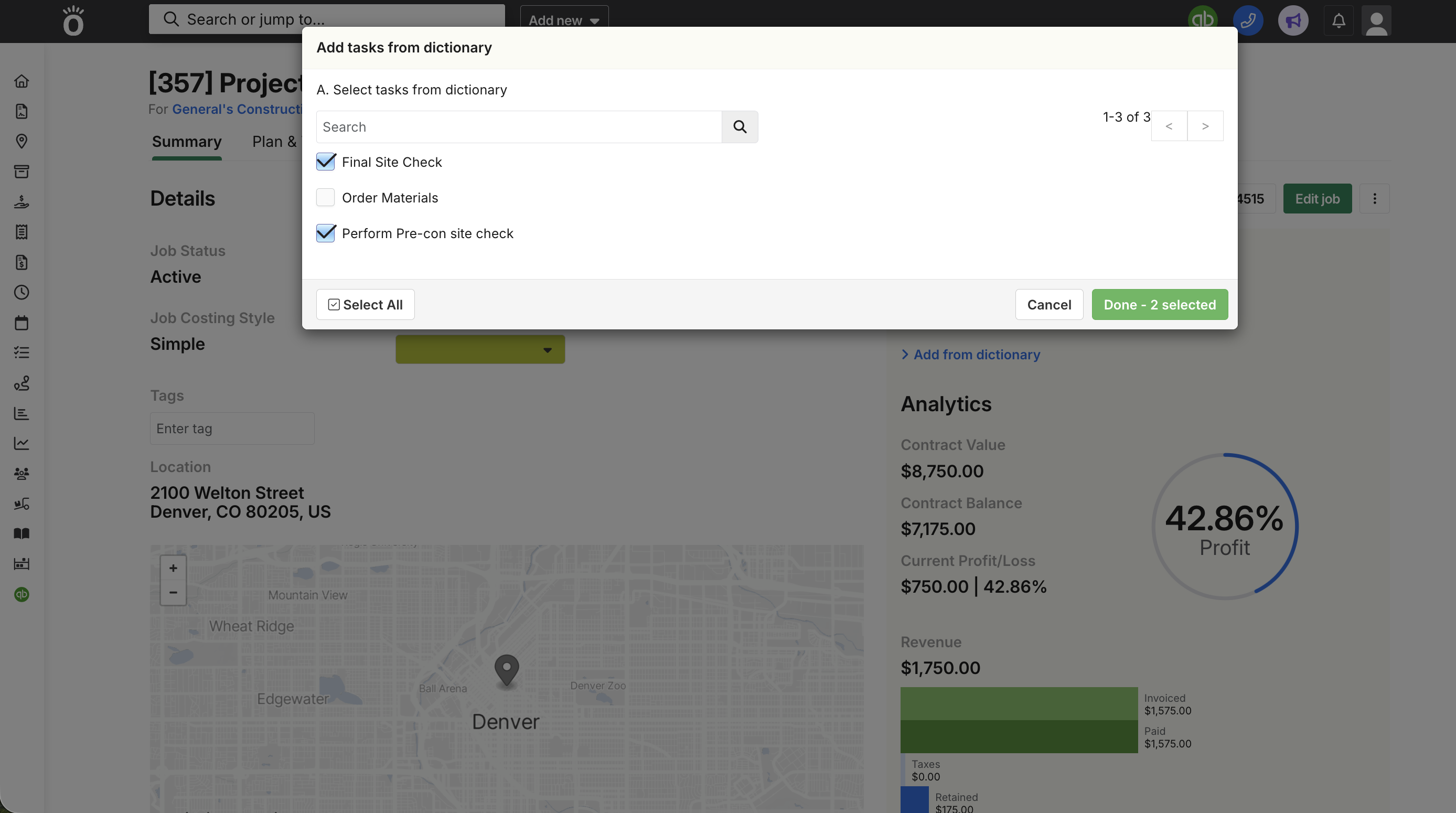The width and height of the screenshot is (1456, 813).
Task: Click Done - 2 selected button
Action: [1159, 305]
